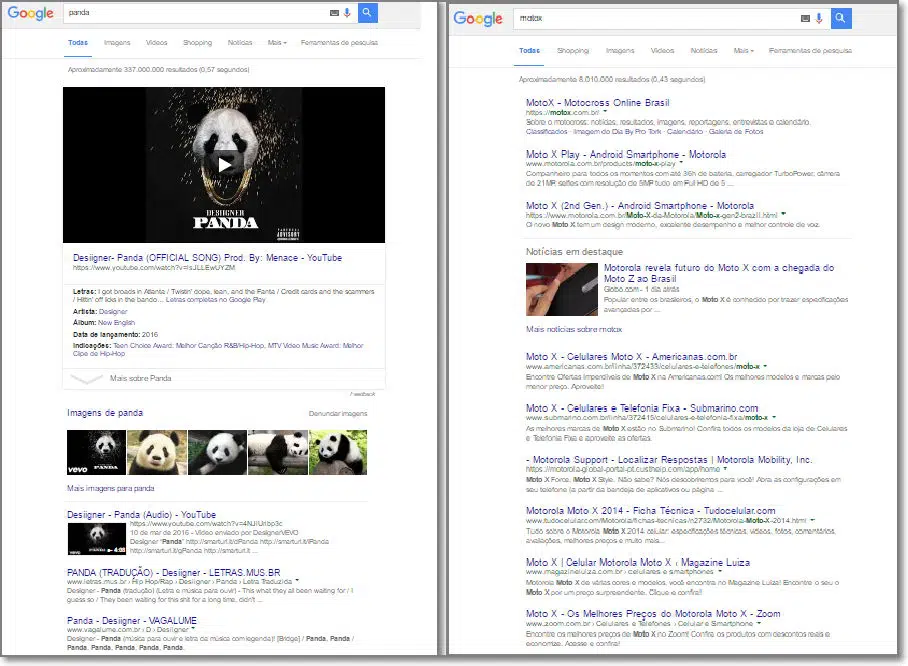Screen dimensions: 908x666
Task: Open Motorola Moto X 2014 - Ficha Técnica result
Action: (650, 510)
